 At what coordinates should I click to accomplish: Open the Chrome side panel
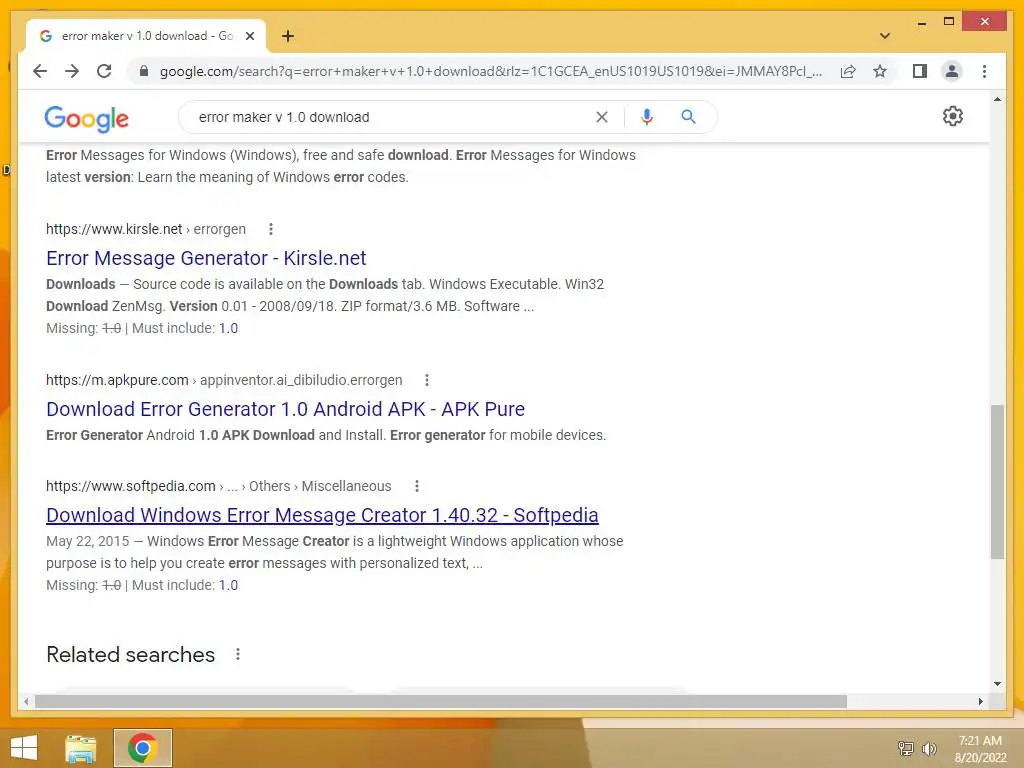point(920,71)
